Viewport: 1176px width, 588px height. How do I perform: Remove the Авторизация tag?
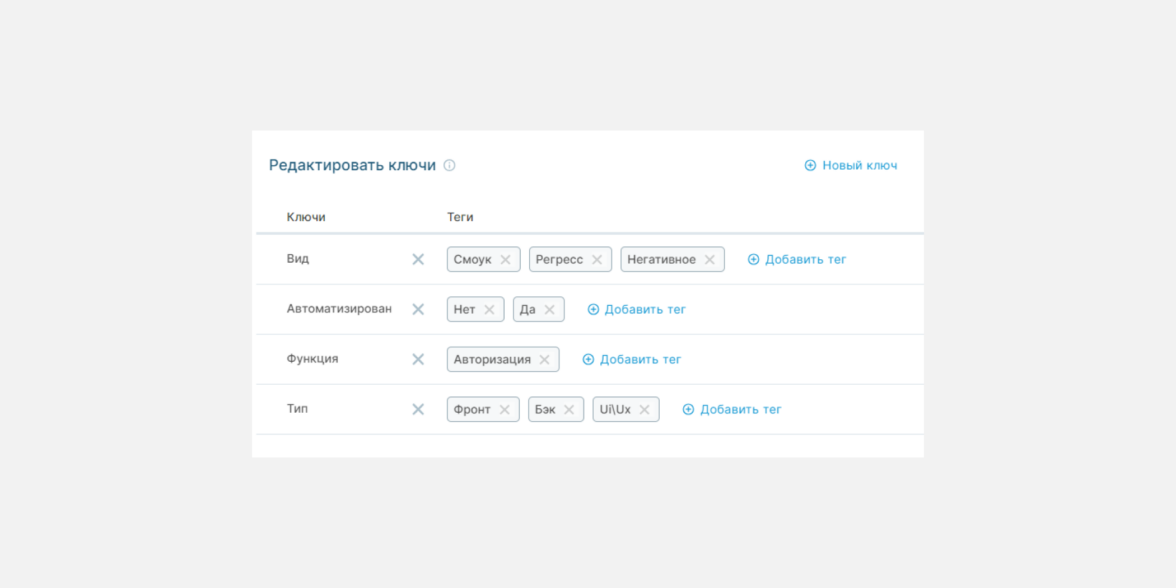coord(544,360)
